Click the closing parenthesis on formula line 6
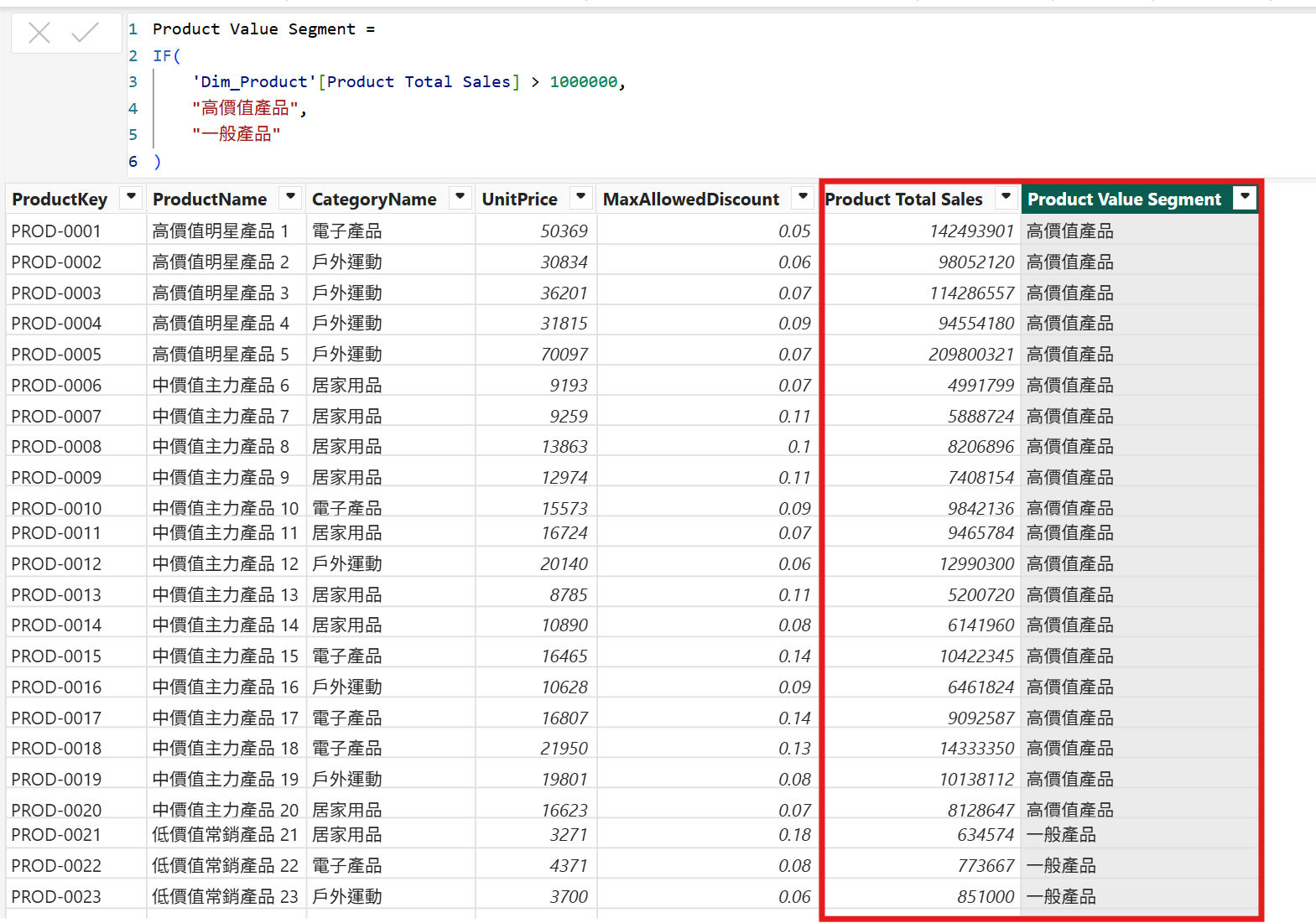1316x923 pixels. [157, 161]
